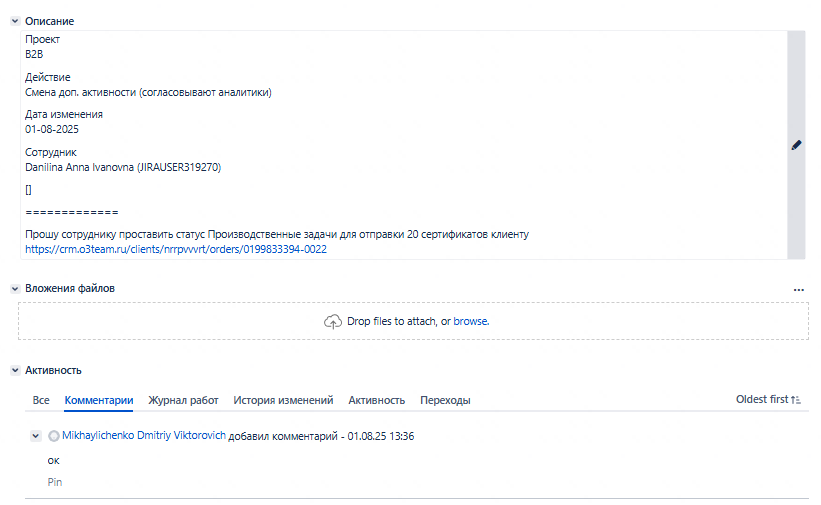This screenshot has height=505, width=821.
Task: Open the История изменений tab
Action: point(283,400)
